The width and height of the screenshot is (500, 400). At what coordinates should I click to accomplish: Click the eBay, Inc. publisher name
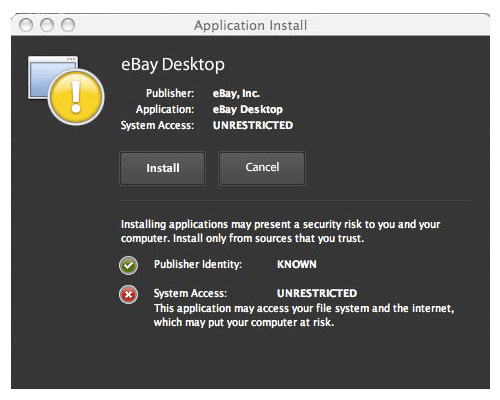(236, 93)
